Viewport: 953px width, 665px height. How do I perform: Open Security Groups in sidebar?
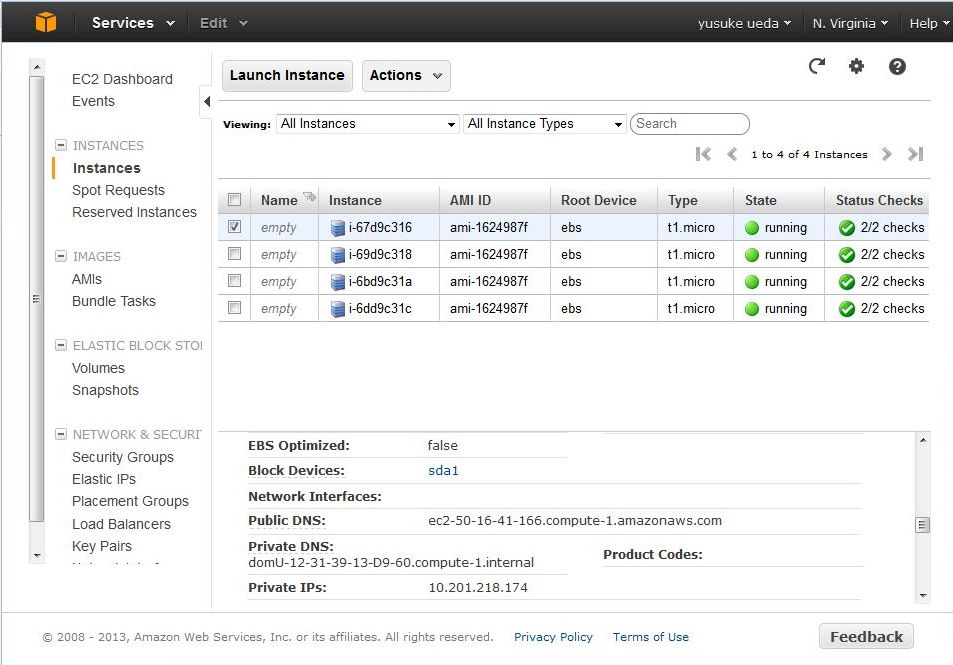tap(123, 457)
